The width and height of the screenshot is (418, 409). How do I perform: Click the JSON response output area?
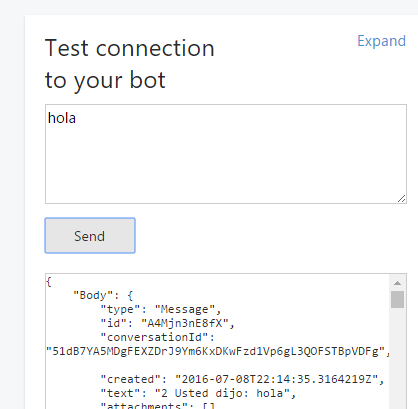click(217, 341)
